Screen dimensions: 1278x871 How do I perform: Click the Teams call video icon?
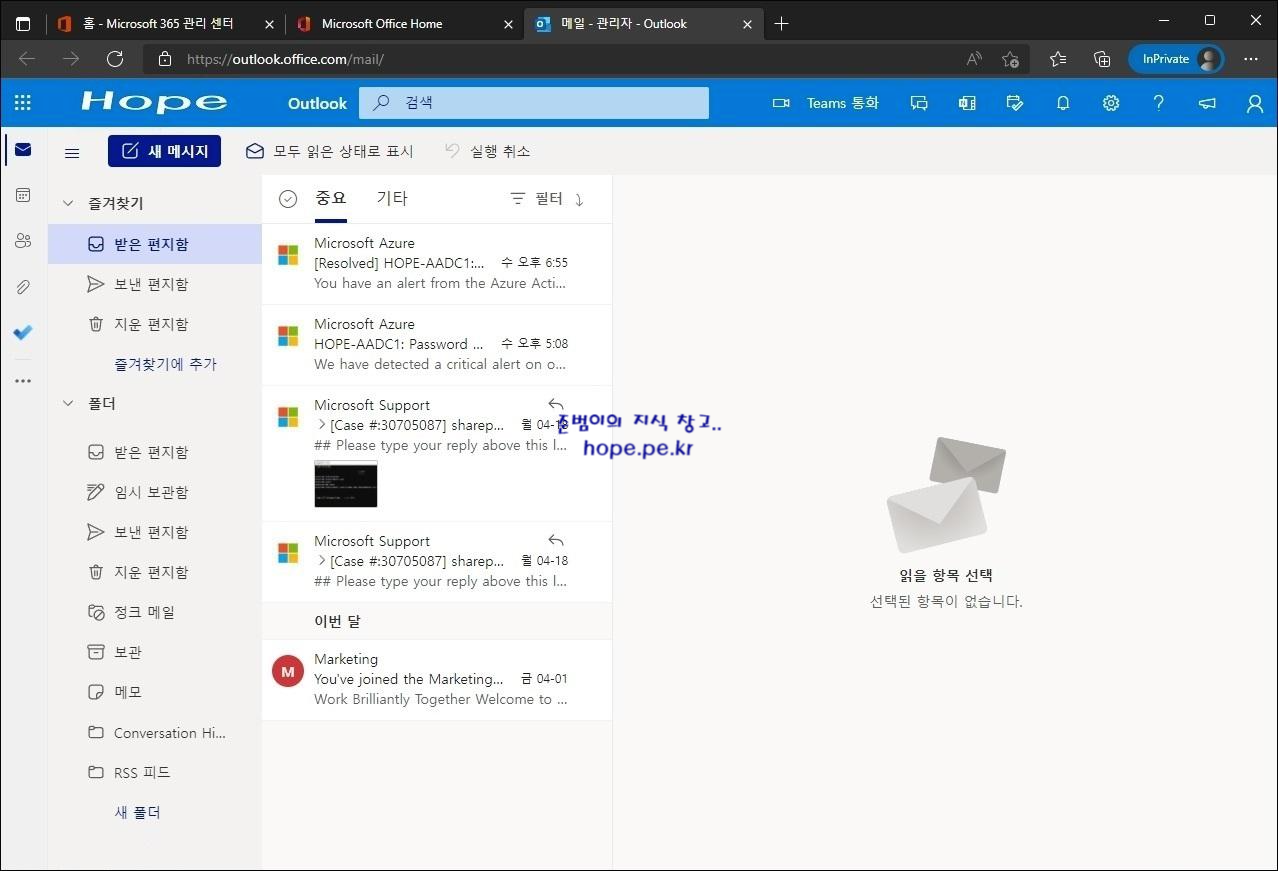point(781,103)
